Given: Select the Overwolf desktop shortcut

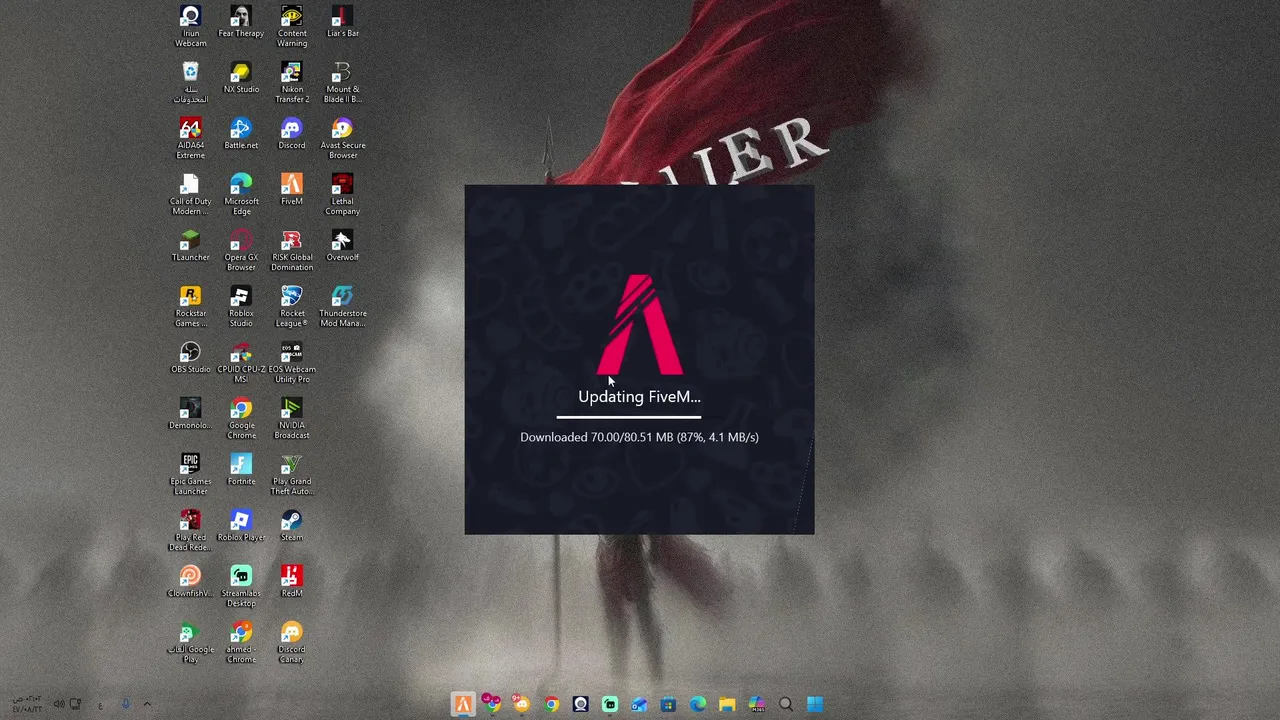Looking at the screenshot, I should pyautogui.click(x=342, y=246).
